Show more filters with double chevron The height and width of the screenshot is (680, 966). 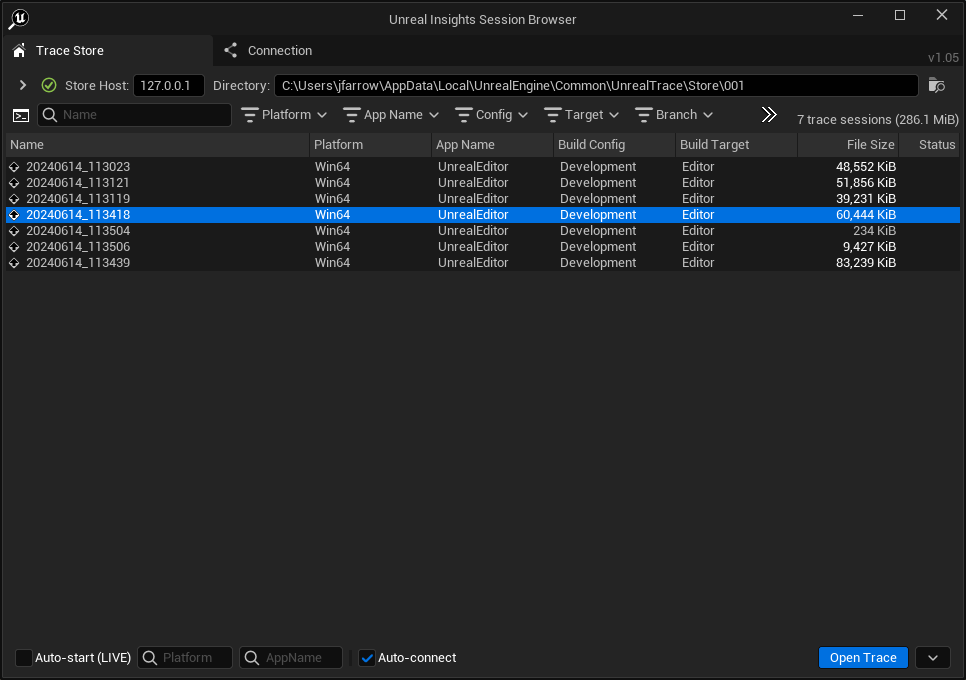point(769,115)
